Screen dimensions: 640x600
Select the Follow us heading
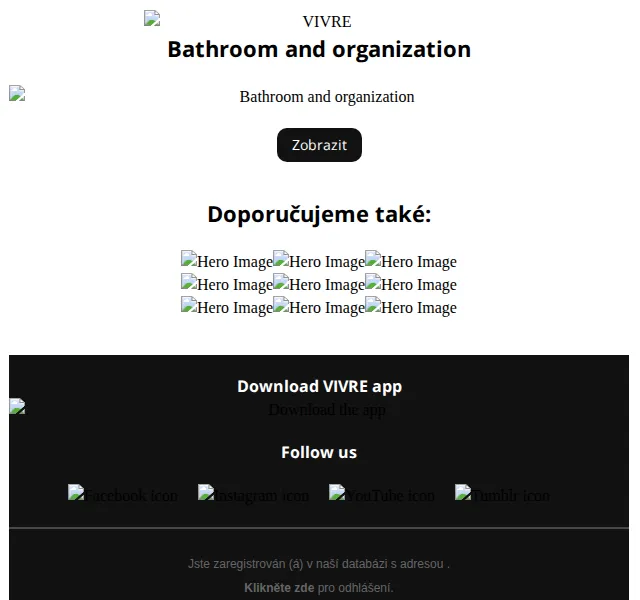(319, 452)
